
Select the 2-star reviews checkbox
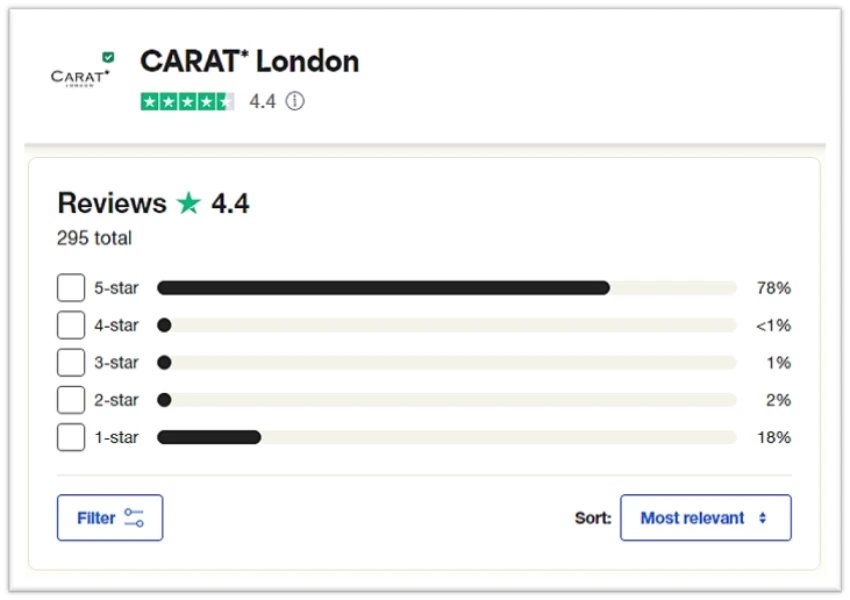click(x=70, y=399)
